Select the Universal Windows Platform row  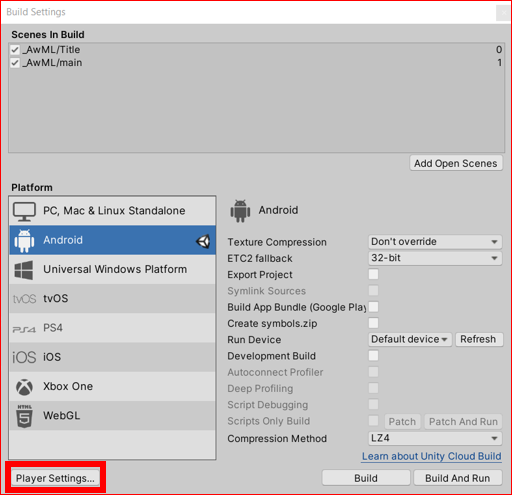click(x=113, y=269)
